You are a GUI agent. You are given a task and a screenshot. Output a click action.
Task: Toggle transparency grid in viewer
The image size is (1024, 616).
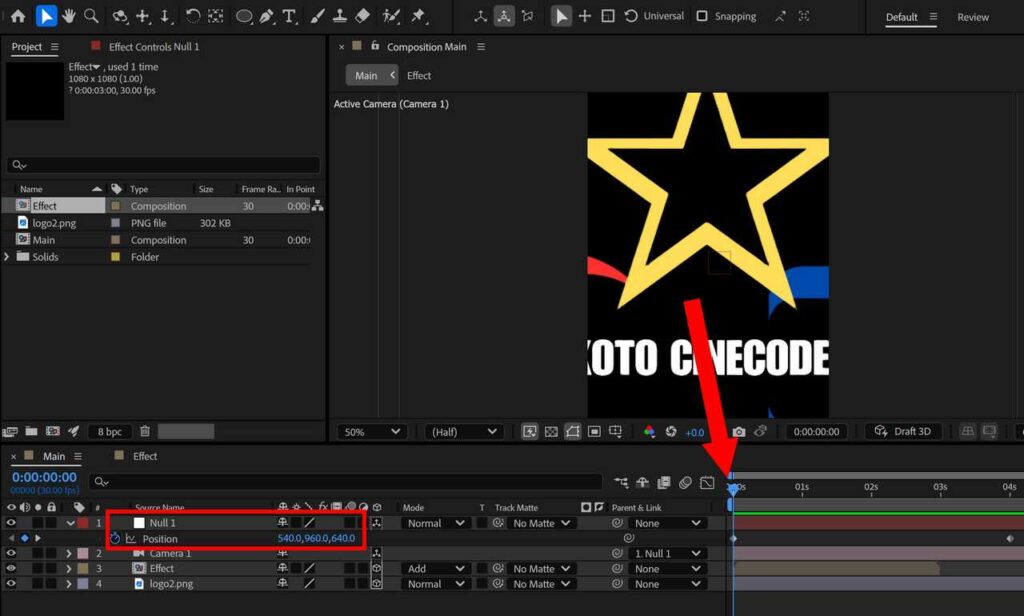tap(551, 432)
